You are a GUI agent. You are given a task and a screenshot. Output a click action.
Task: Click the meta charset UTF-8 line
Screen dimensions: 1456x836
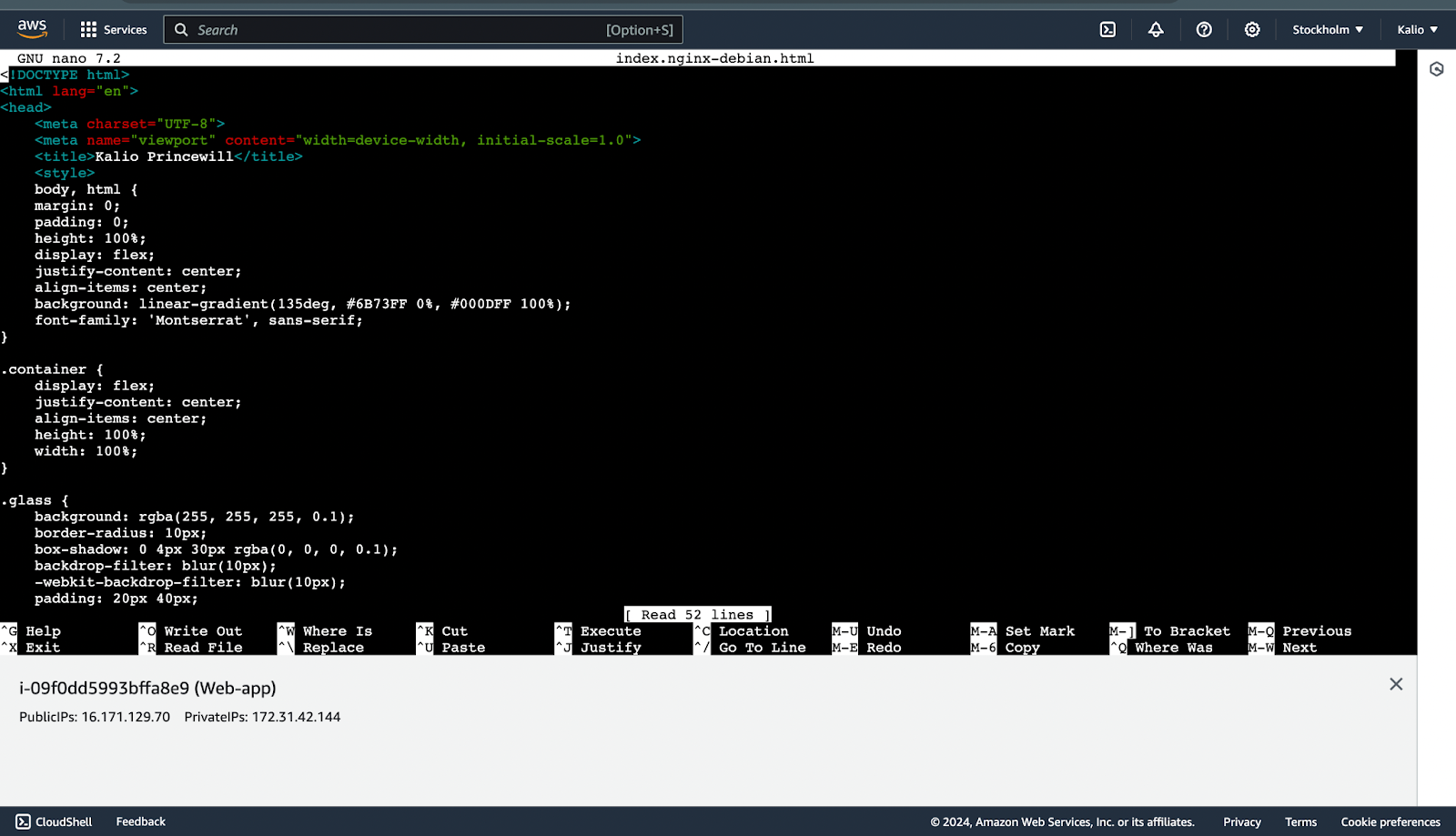point(130,124)
